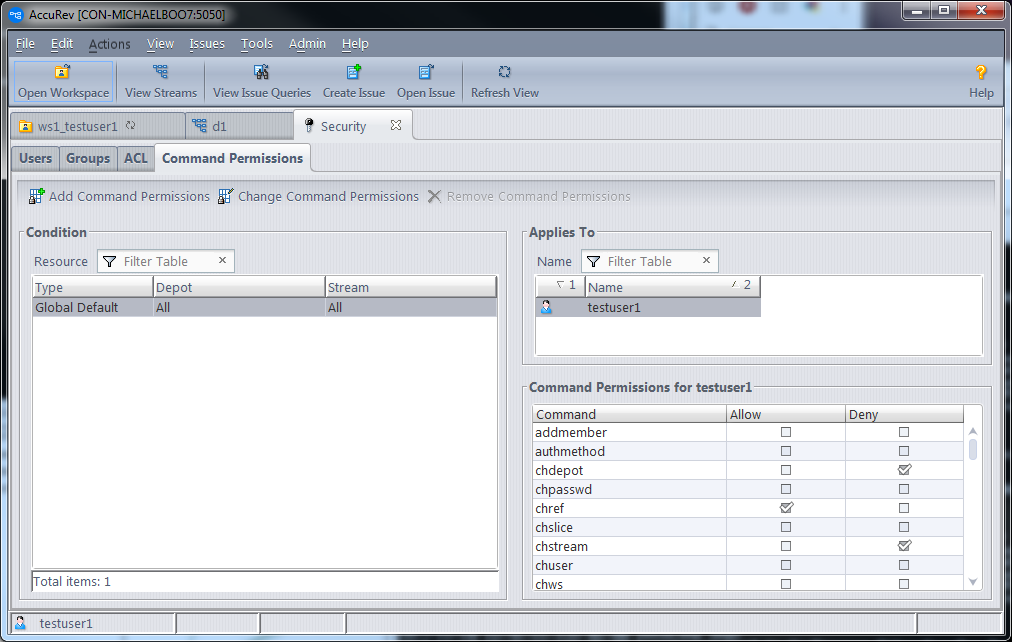The image size is (1012, 642).
Task: Uncheck the Allow checkbox for chref
Action: click(786, 508)
